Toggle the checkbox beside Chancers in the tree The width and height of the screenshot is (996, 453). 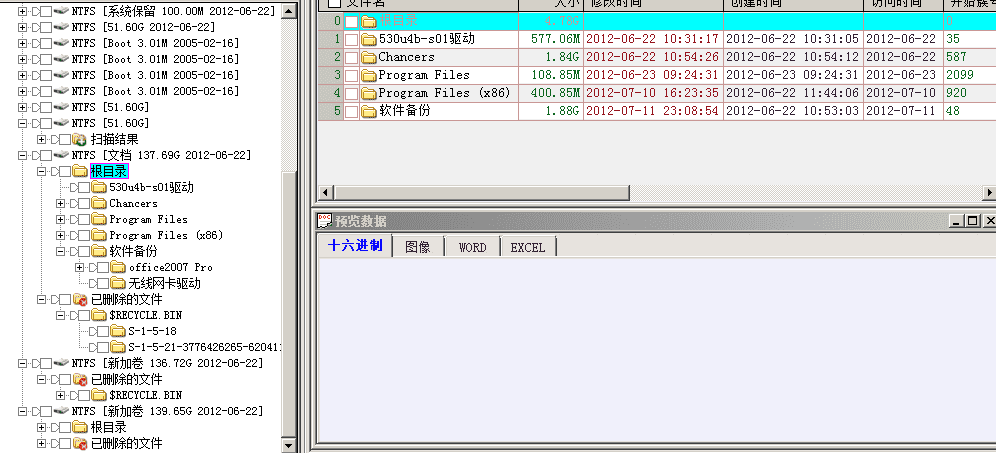coord(84,203)
